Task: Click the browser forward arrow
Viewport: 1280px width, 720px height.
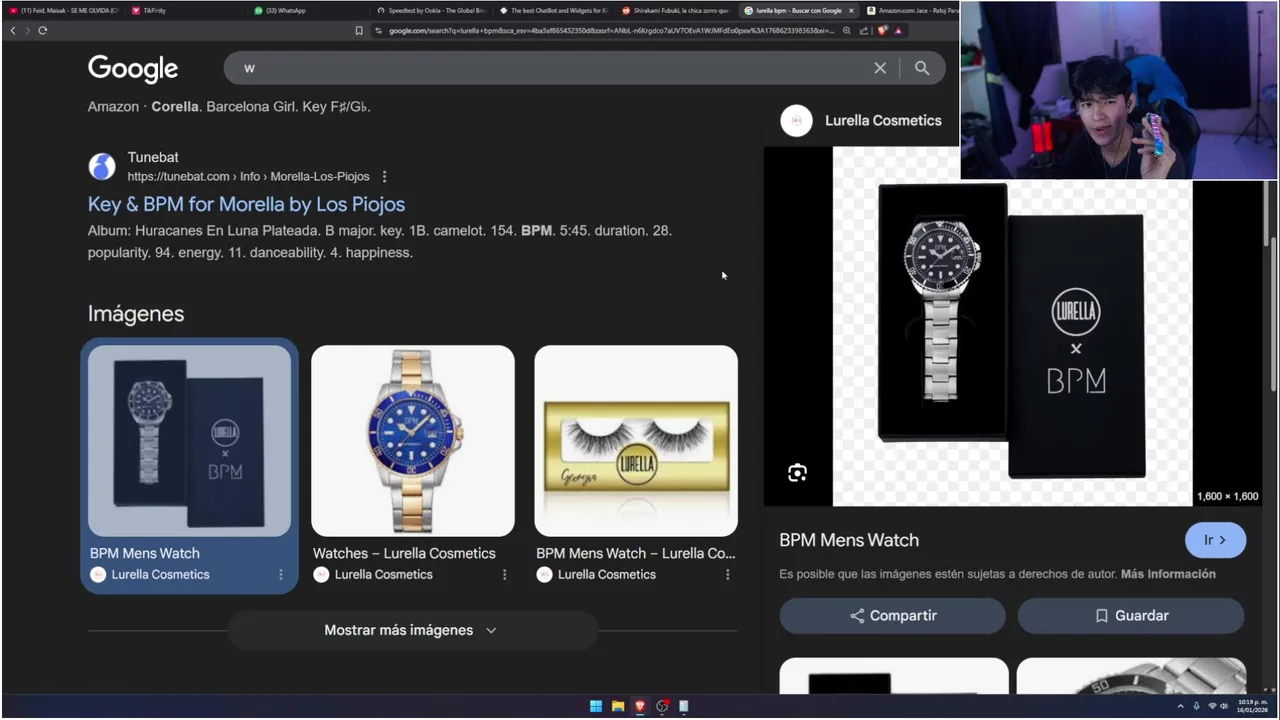Action: [27, 30]
